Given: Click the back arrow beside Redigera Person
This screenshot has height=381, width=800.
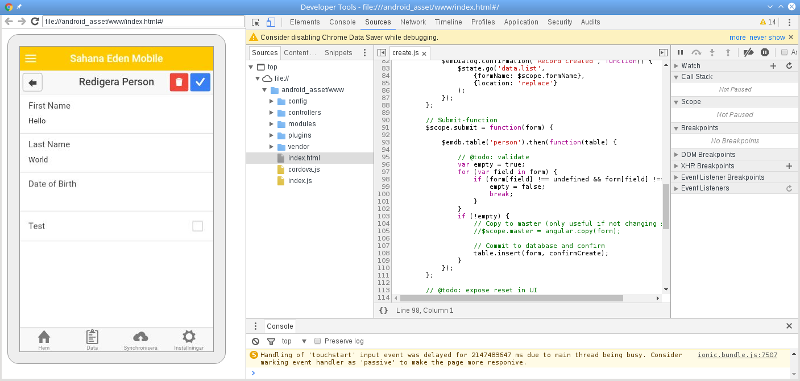Looking at the screenshot, I should 33,82.
